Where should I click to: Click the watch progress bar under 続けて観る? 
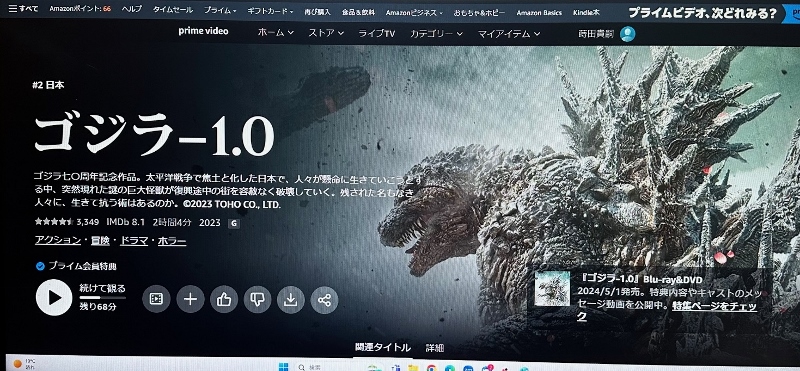pyautogui.click(x=102, y=298)
